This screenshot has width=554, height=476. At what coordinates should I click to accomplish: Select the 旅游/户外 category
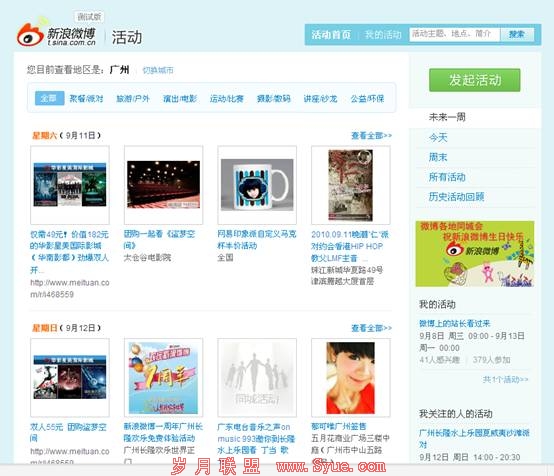tap(133, 99)
